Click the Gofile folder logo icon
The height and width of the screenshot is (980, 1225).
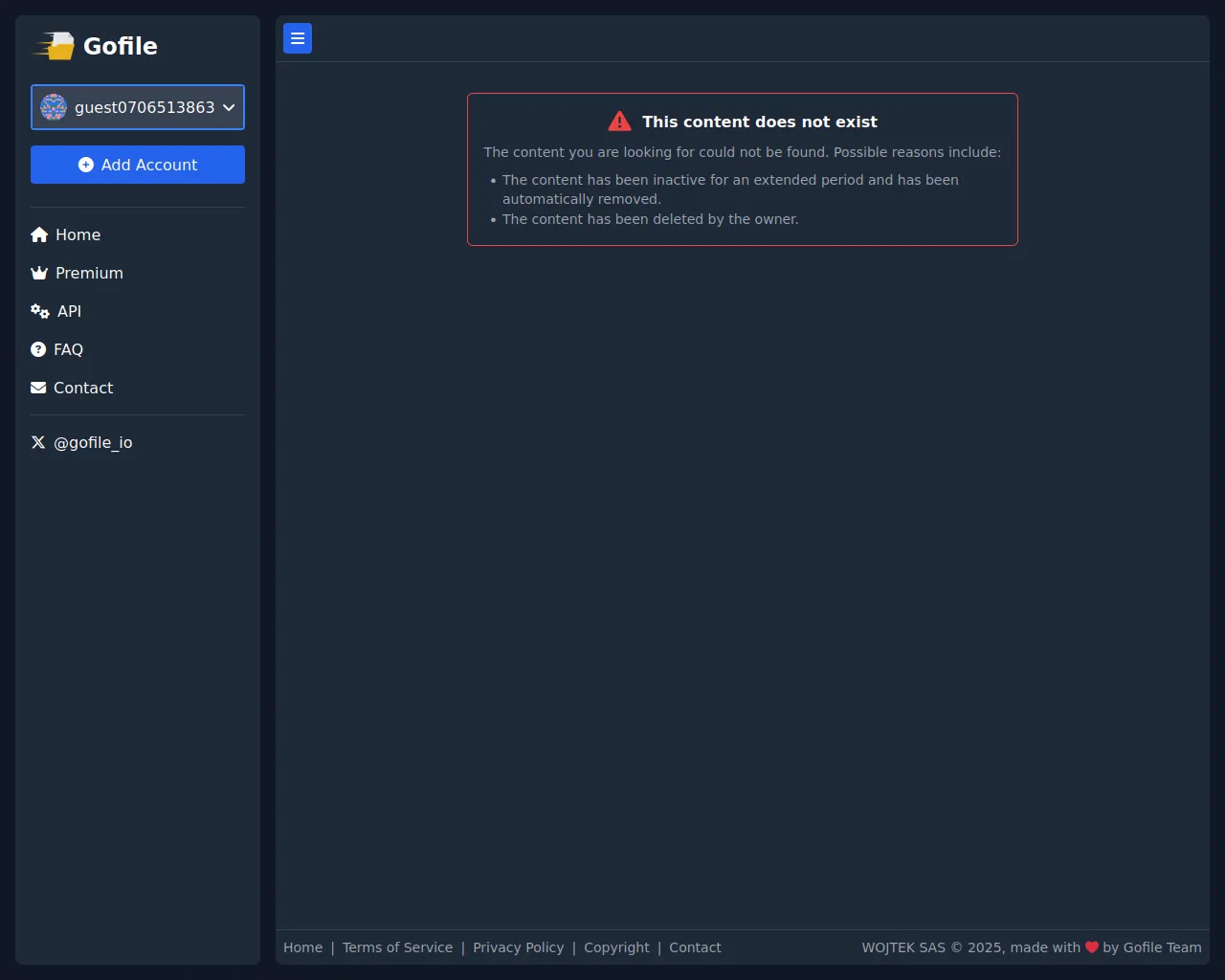pos(55,46)
